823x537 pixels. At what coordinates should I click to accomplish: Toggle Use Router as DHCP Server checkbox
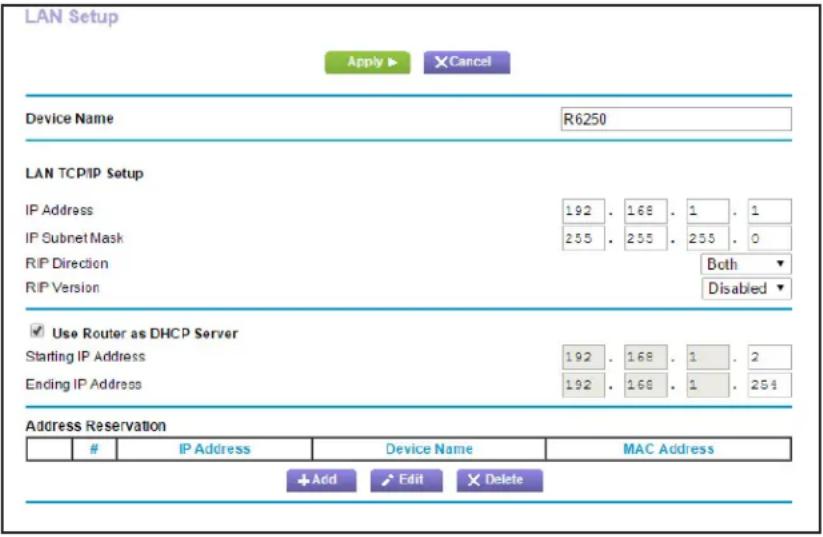[x=37, y=331]
